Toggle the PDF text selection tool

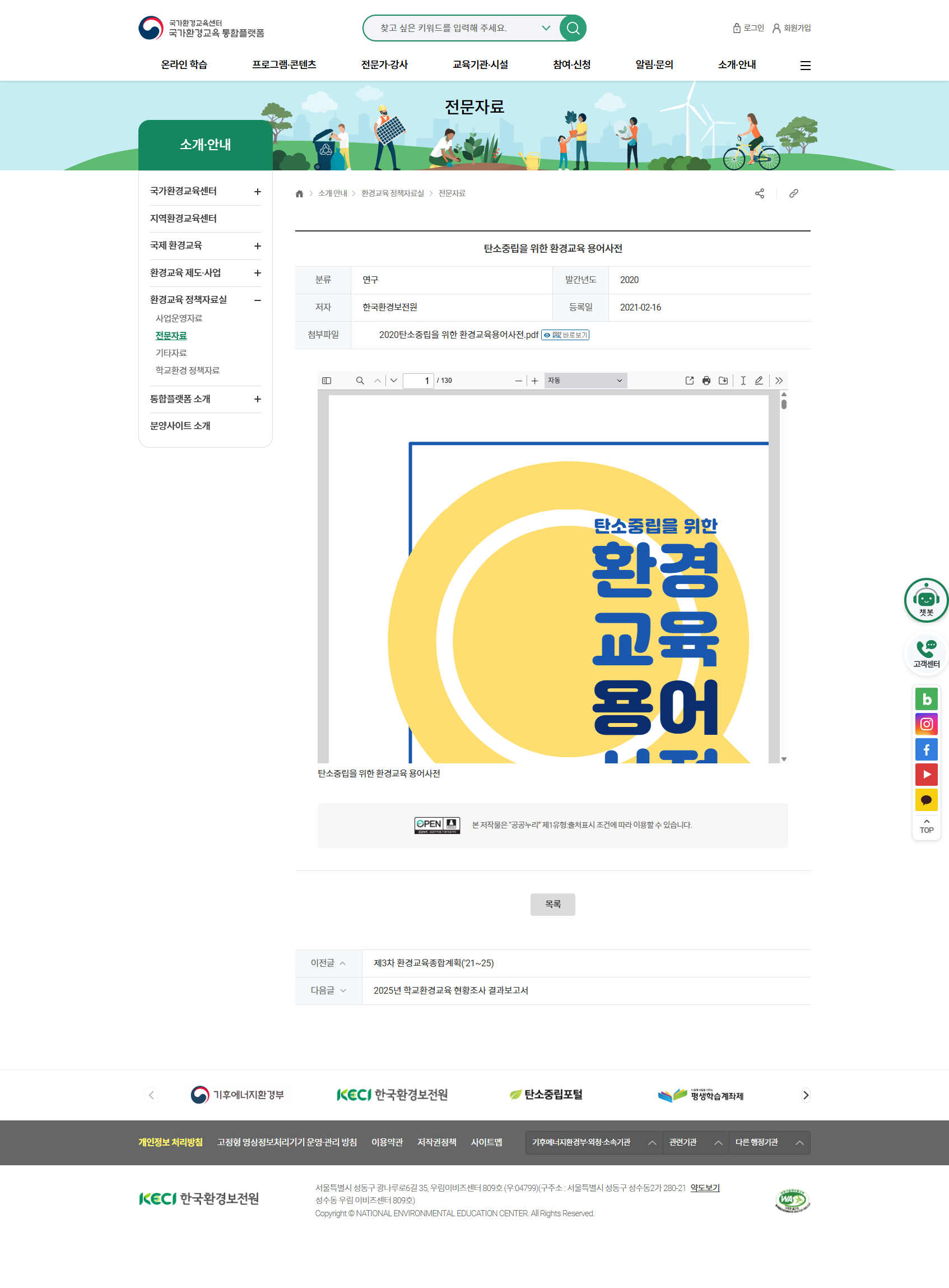743,381
